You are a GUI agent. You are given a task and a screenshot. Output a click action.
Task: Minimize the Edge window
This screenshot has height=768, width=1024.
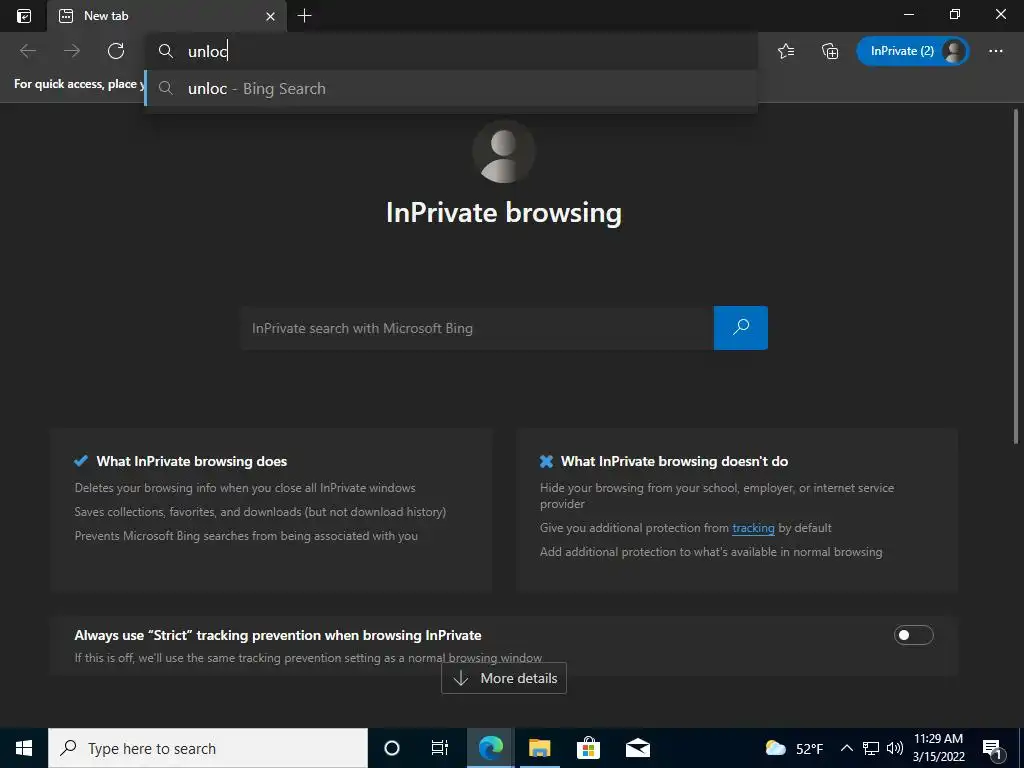[x=909, y=14]
